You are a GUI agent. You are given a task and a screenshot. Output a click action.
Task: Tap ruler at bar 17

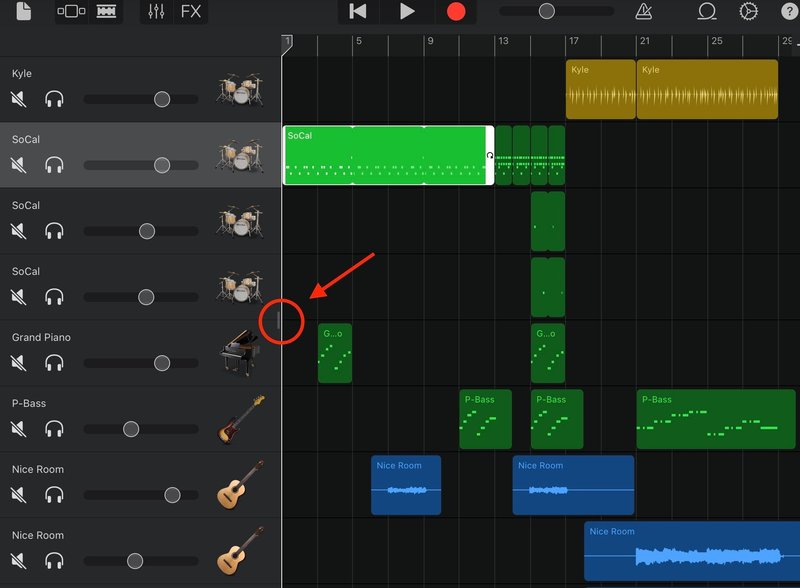pos(574,41)
